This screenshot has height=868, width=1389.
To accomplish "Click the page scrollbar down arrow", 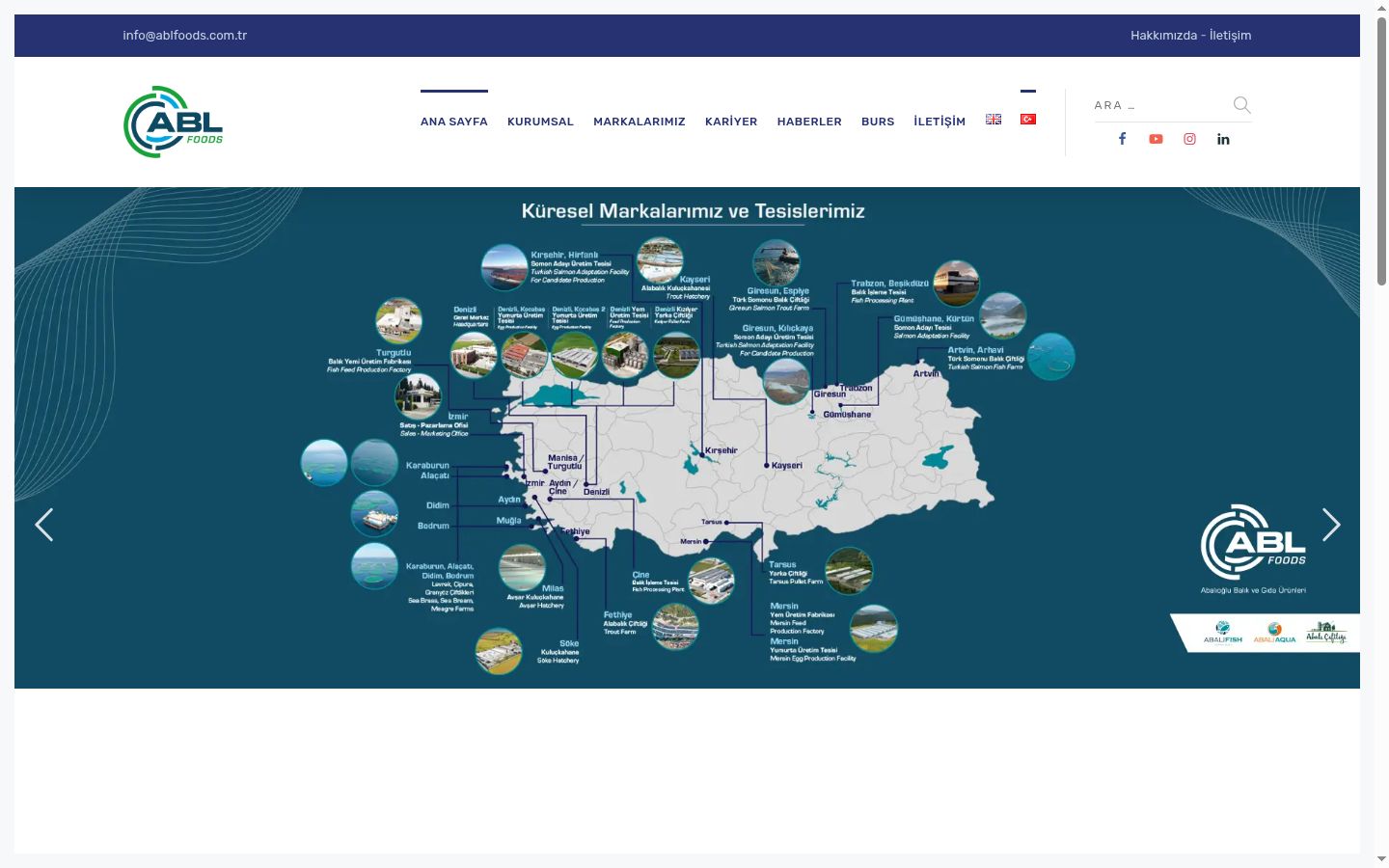I will [1381, 859].
